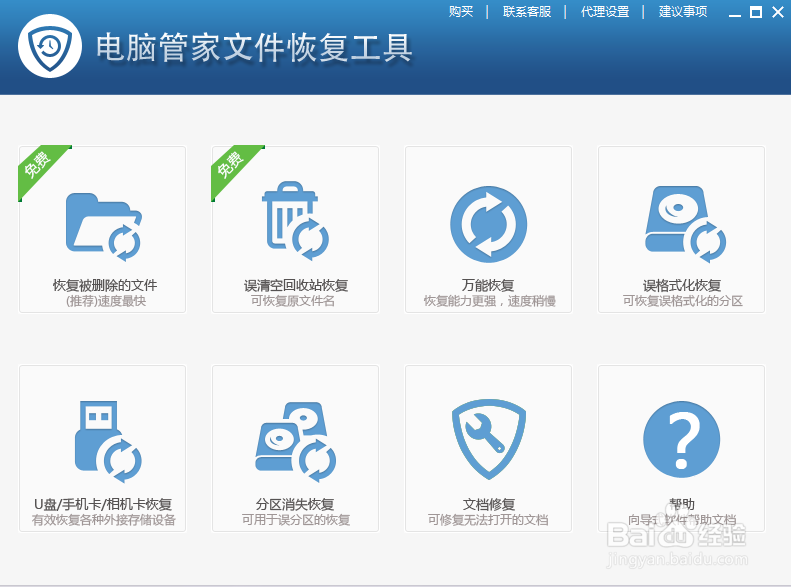Image resolution: width=791 pixels, height=587 pixels.
Task: Click the two-disk 分区消失恢复 icon
Action: [x=296, y=442]
